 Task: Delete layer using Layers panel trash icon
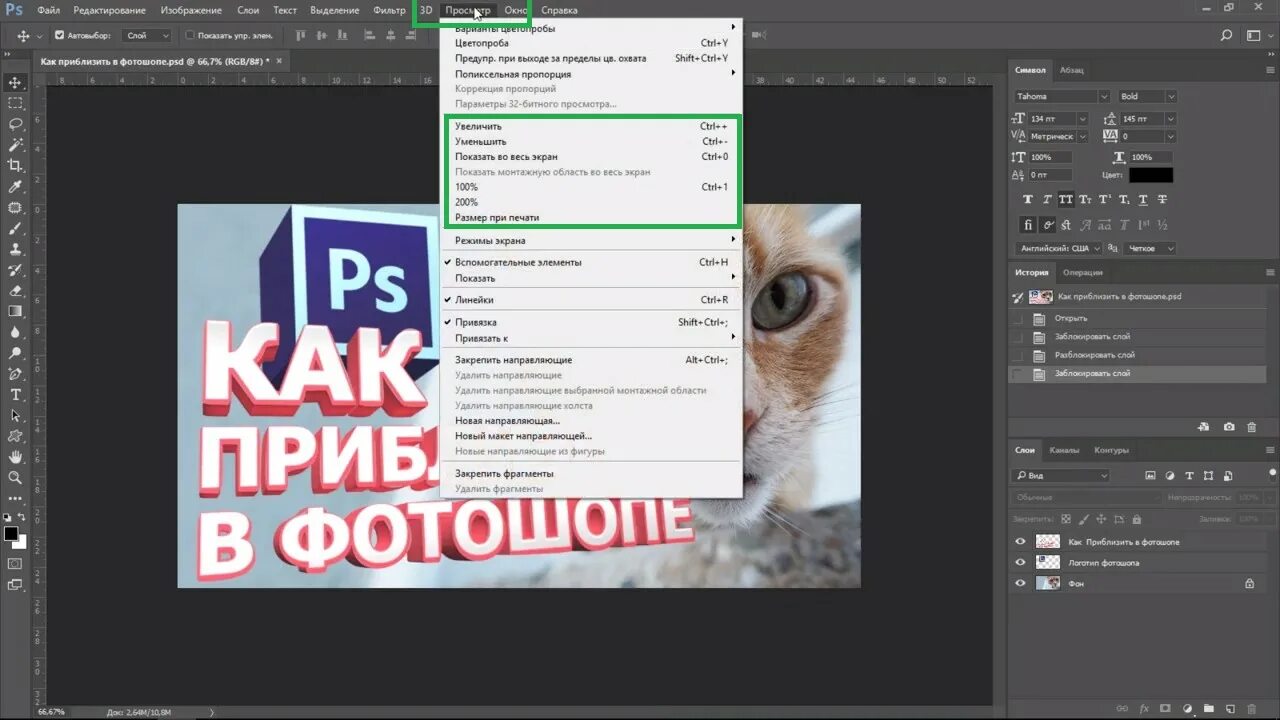pos(1253,708)
